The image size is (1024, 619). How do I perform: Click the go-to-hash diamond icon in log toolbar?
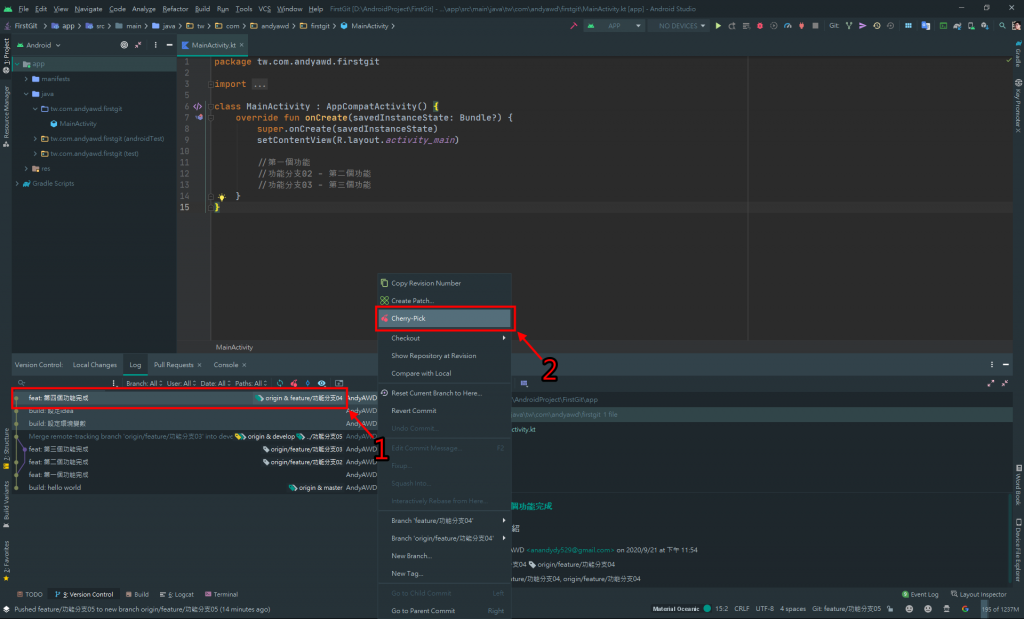(308, 383)
